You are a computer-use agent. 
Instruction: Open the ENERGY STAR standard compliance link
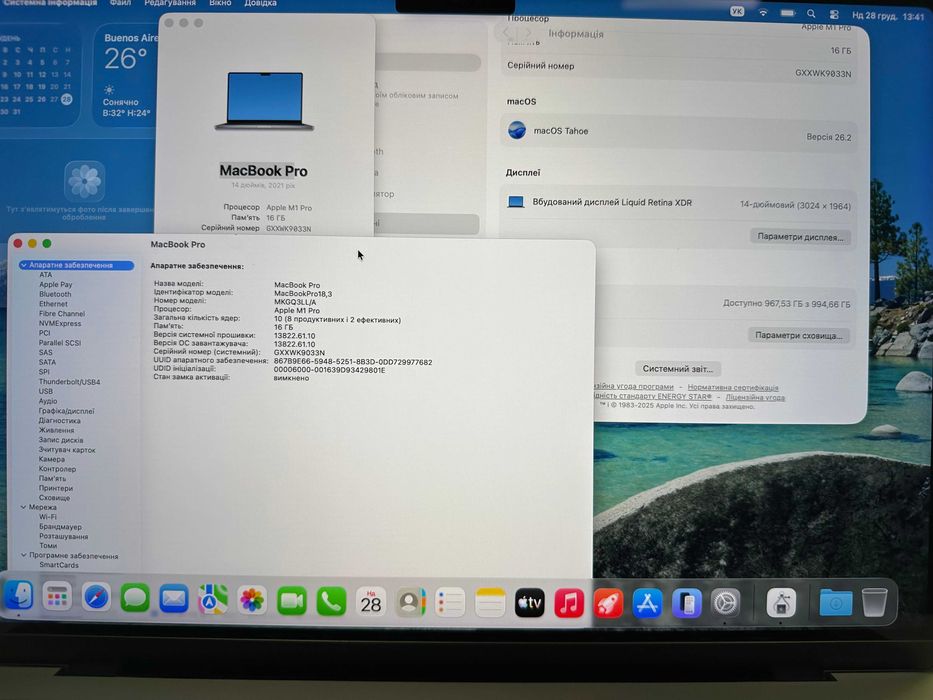[653, 396]
